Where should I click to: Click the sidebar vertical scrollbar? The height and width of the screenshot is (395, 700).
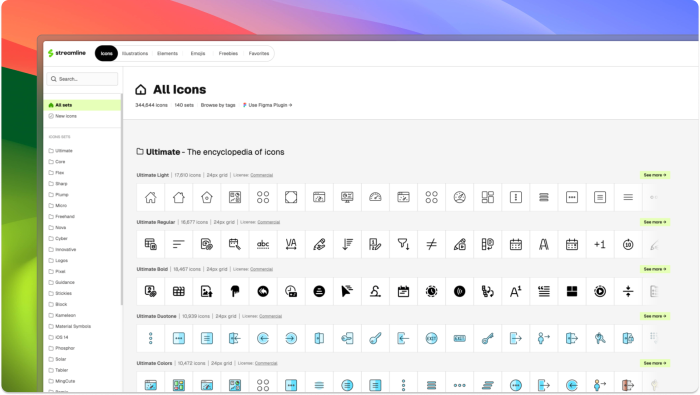pos(121,200)
